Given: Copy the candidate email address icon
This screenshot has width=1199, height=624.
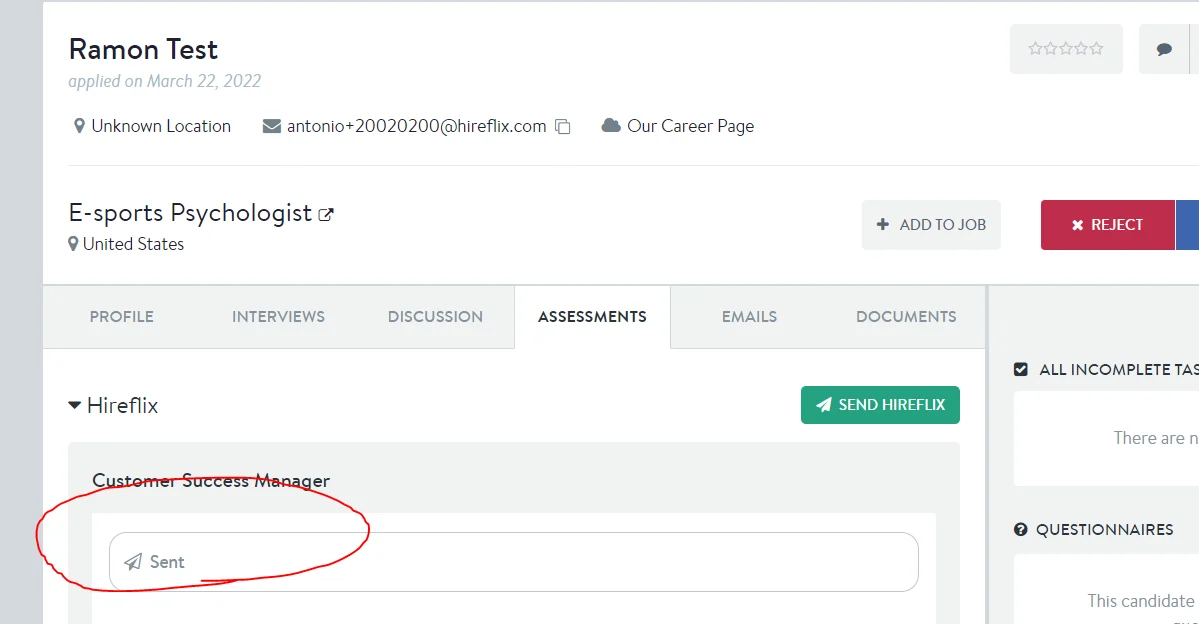Looking at the screenshot, I should coord(563,126).
